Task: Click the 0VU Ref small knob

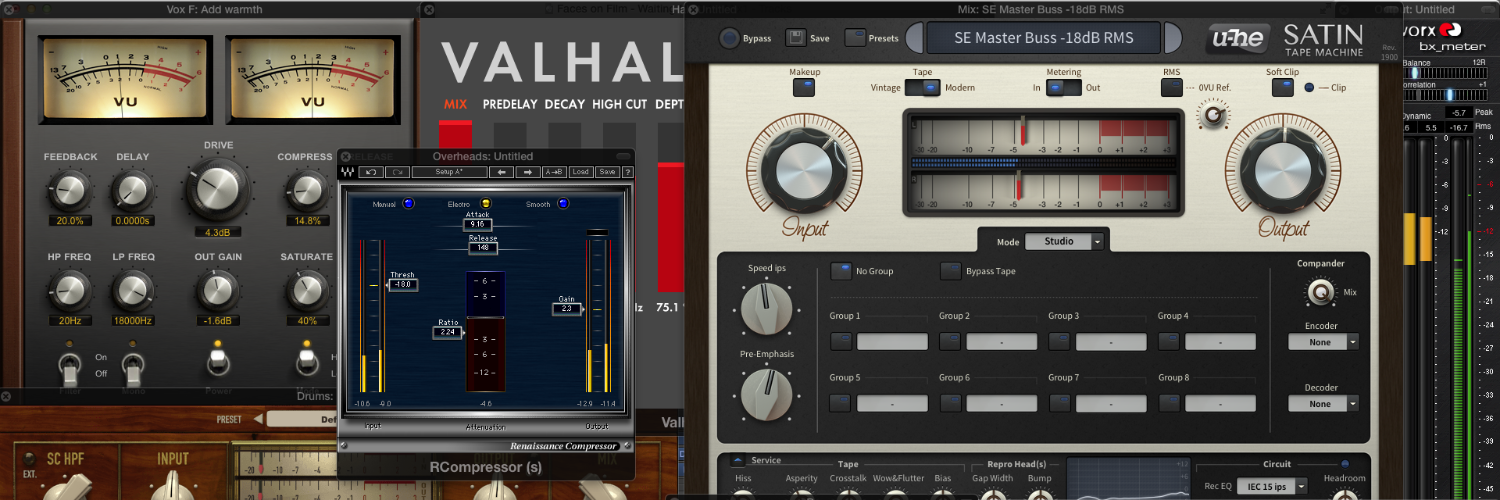Action: pos(1214,117)
